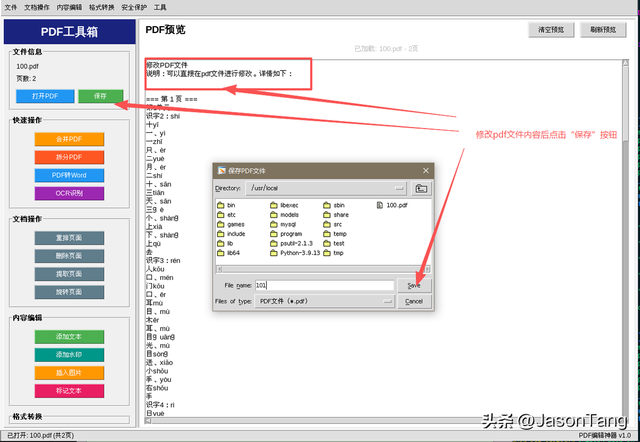Click the '=== 第 1 页 ===' preview line
This screenshot has height=442, width=640.
(x=172, y=99)
